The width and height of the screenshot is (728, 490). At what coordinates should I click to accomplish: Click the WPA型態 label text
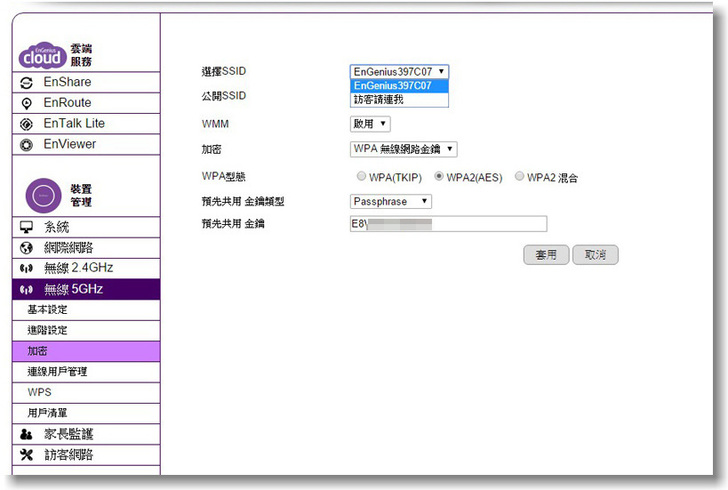[x=223, y=176]
